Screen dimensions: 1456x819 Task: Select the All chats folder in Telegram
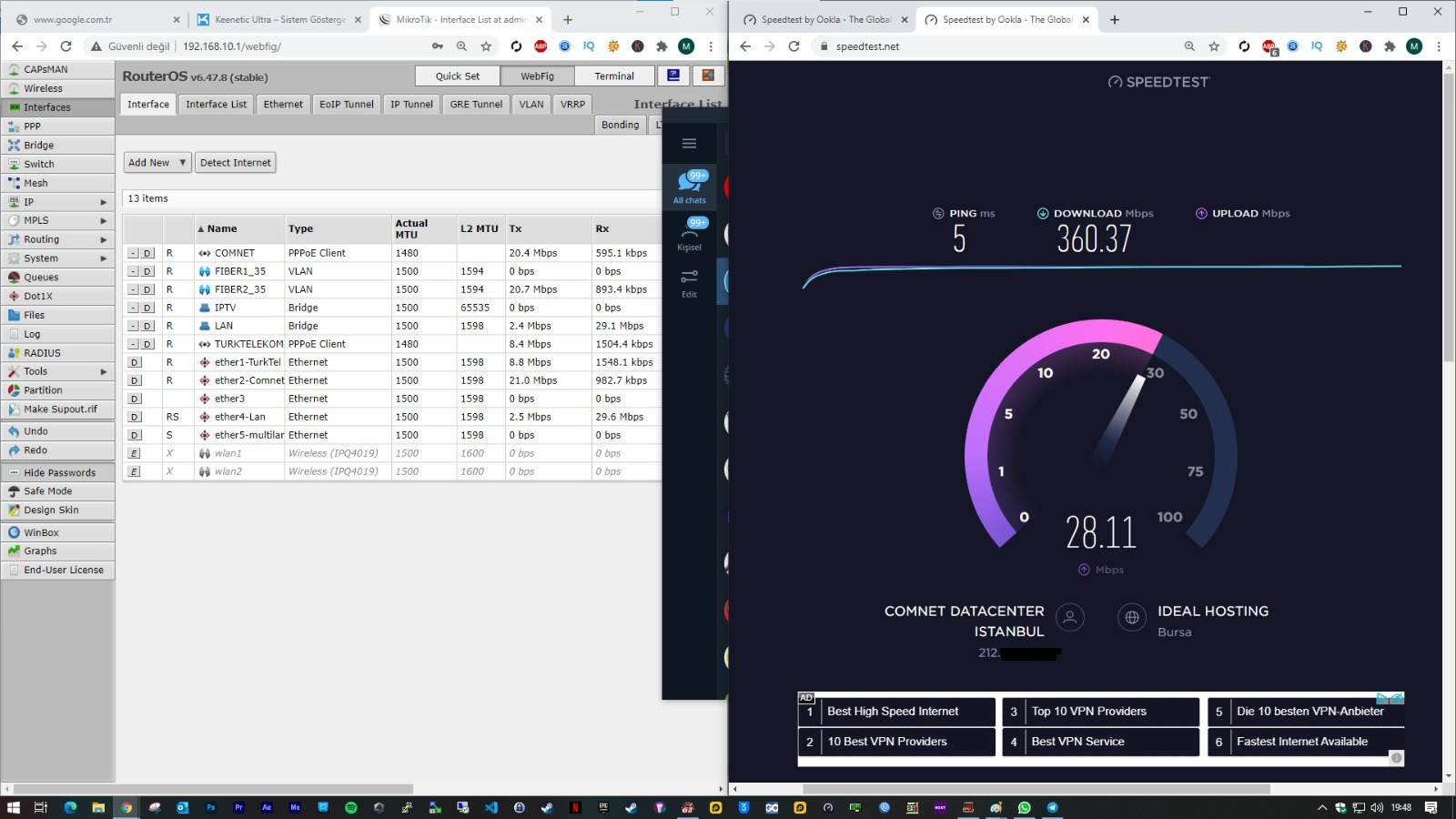689,187
